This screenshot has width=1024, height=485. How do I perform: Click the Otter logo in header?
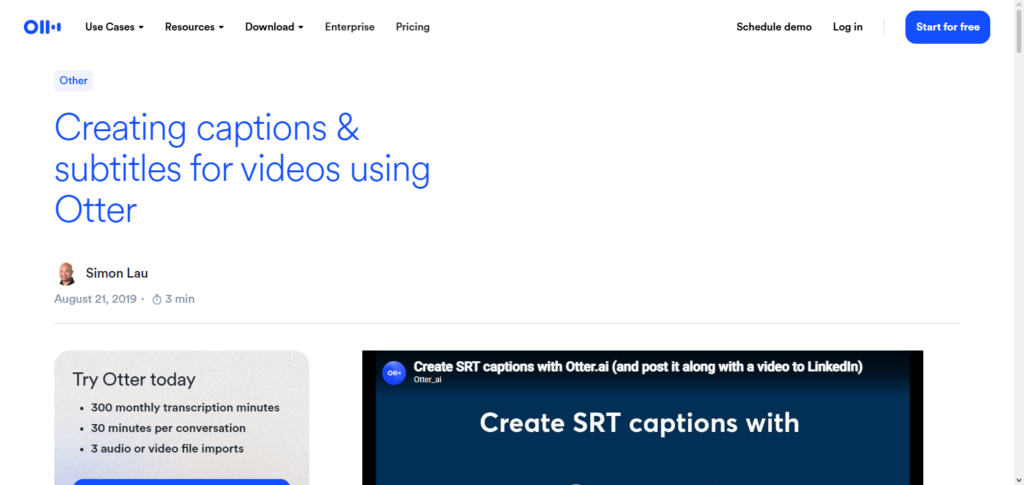(42, 27)
